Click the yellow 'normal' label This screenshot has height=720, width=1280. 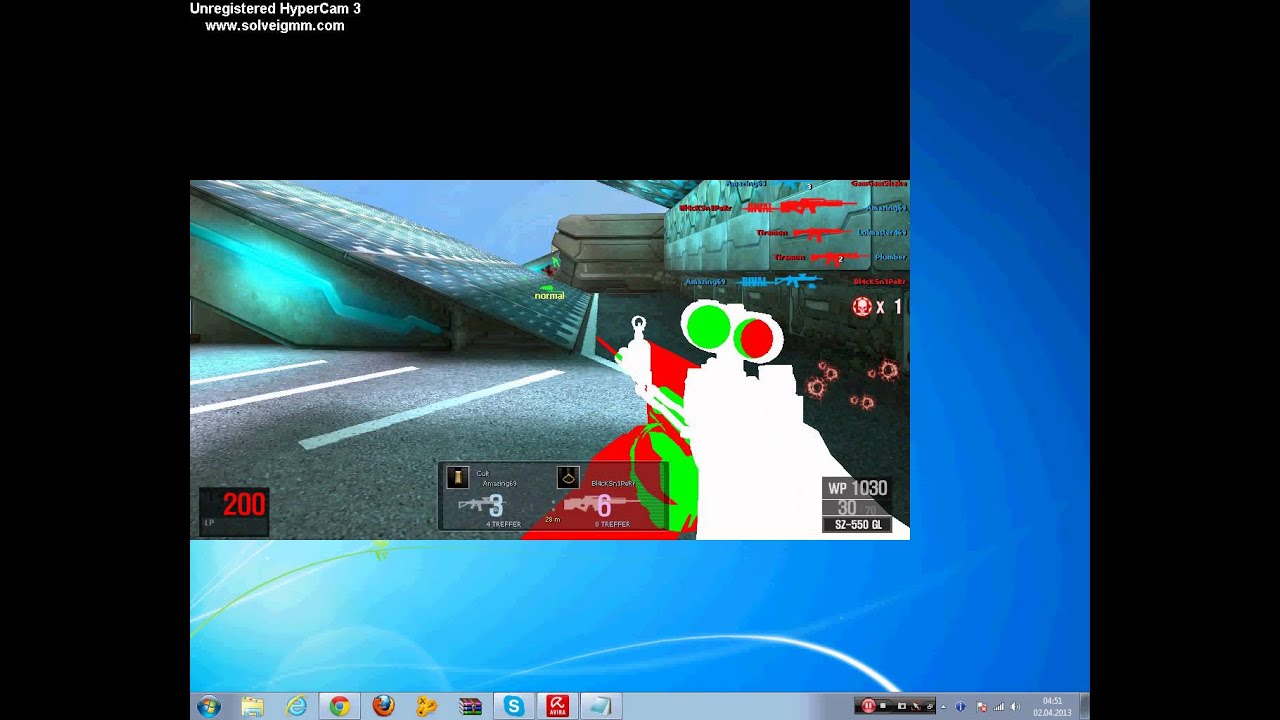click(549, 296)
